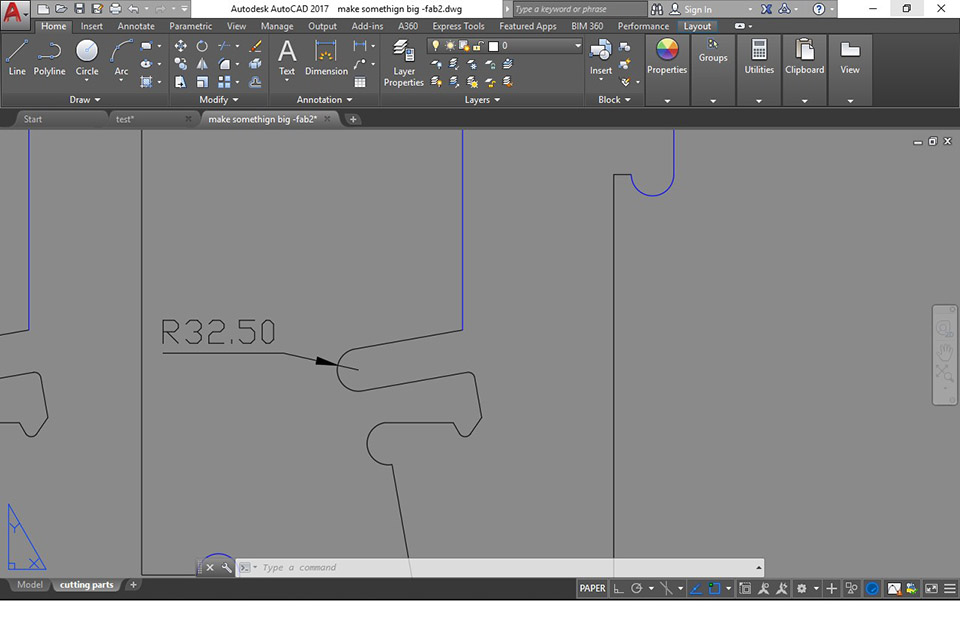The height and width of the screenshot is (620, 960).
Task: Expand the Block panel
Action: [615, 99]
